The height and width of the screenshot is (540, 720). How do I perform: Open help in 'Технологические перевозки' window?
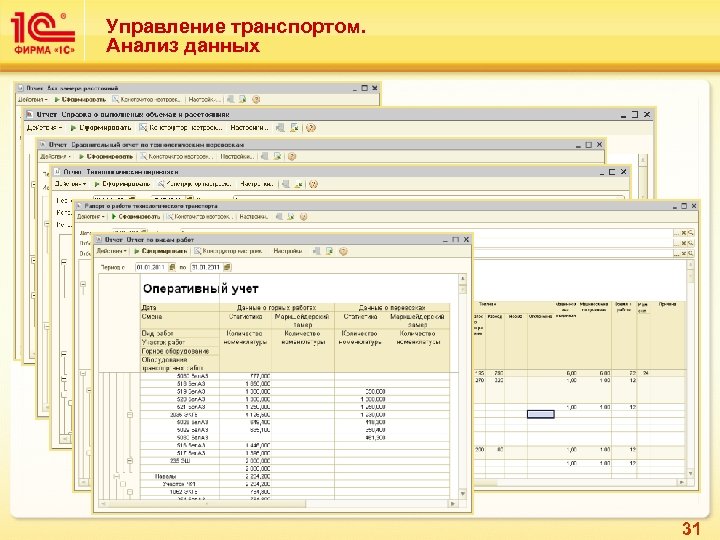[313, 184]
